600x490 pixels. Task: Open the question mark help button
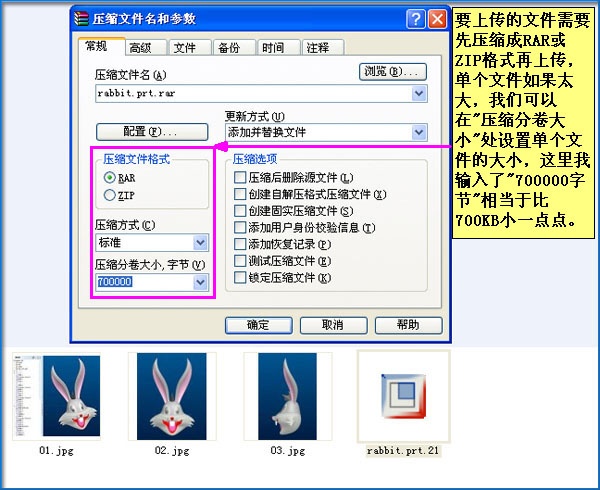416,19
